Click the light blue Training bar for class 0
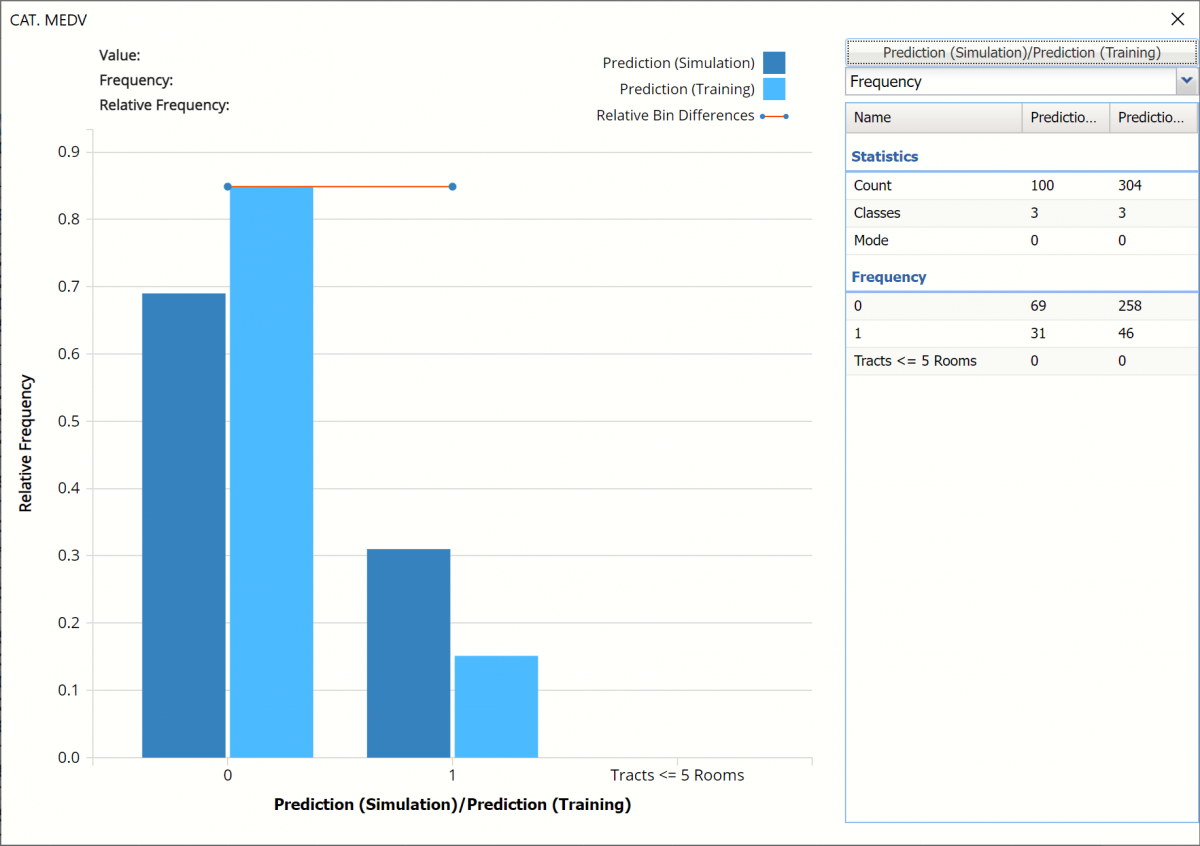1200x846 pixels. [x=271, y=472]
